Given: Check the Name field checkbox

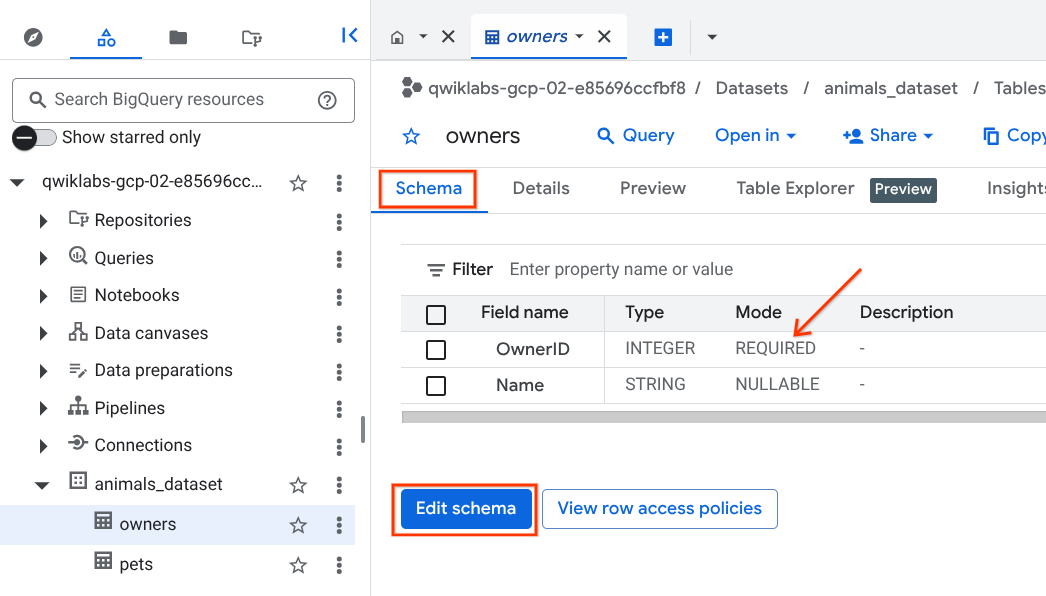Looking at the screenshot, I should coord(436,385).
